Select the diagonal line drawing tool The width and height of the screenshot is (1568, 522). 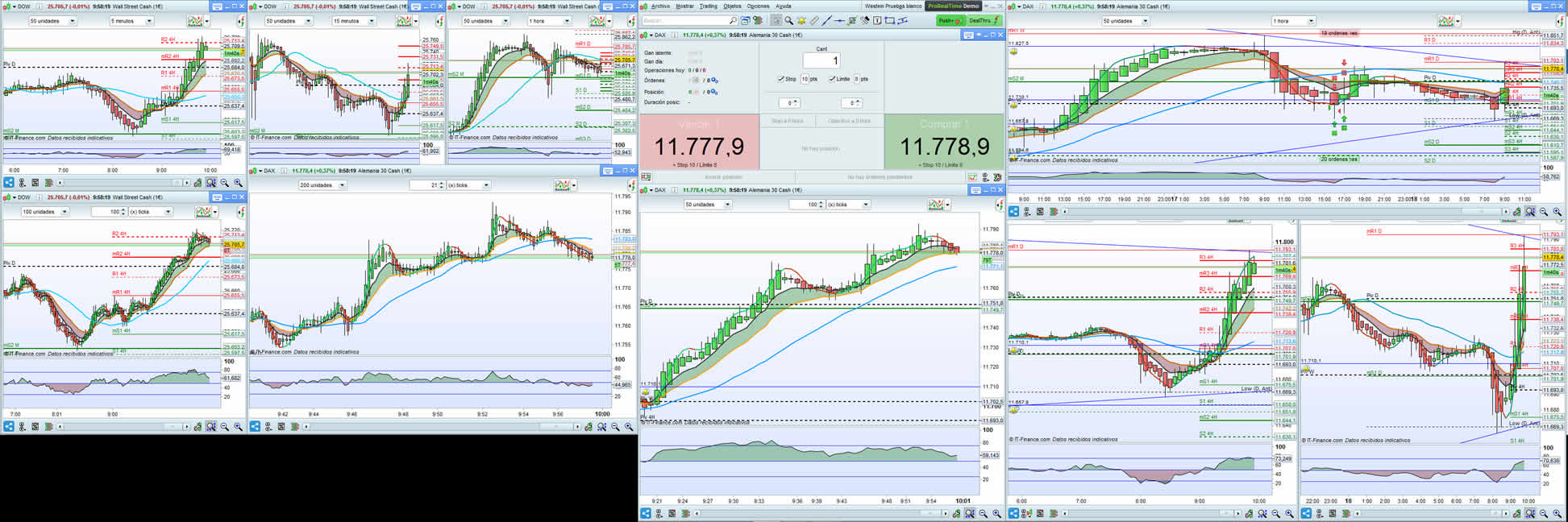click(x=827, y=21)
